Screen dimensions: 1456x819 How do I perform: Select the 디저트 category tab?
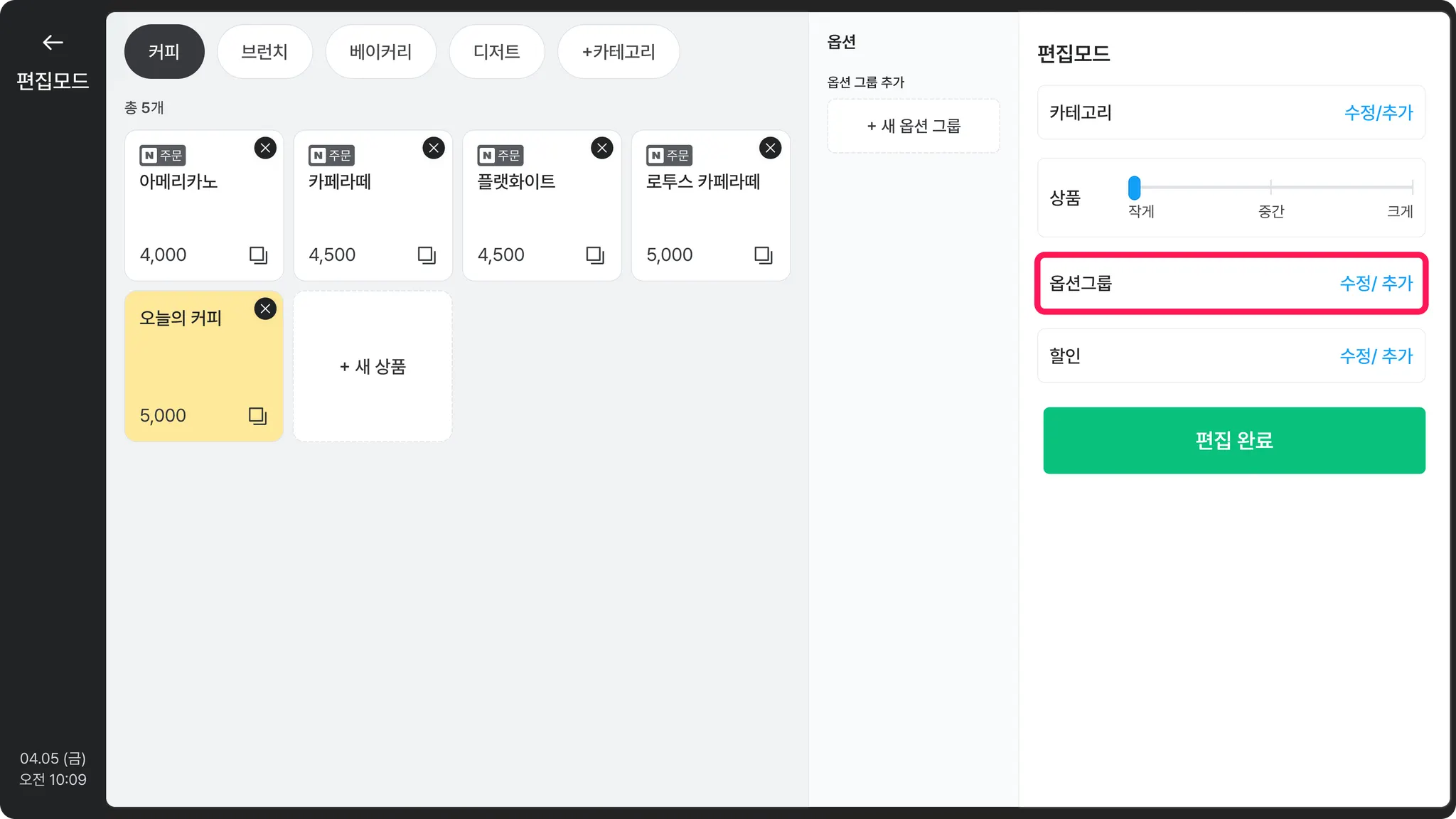point(496,52)
